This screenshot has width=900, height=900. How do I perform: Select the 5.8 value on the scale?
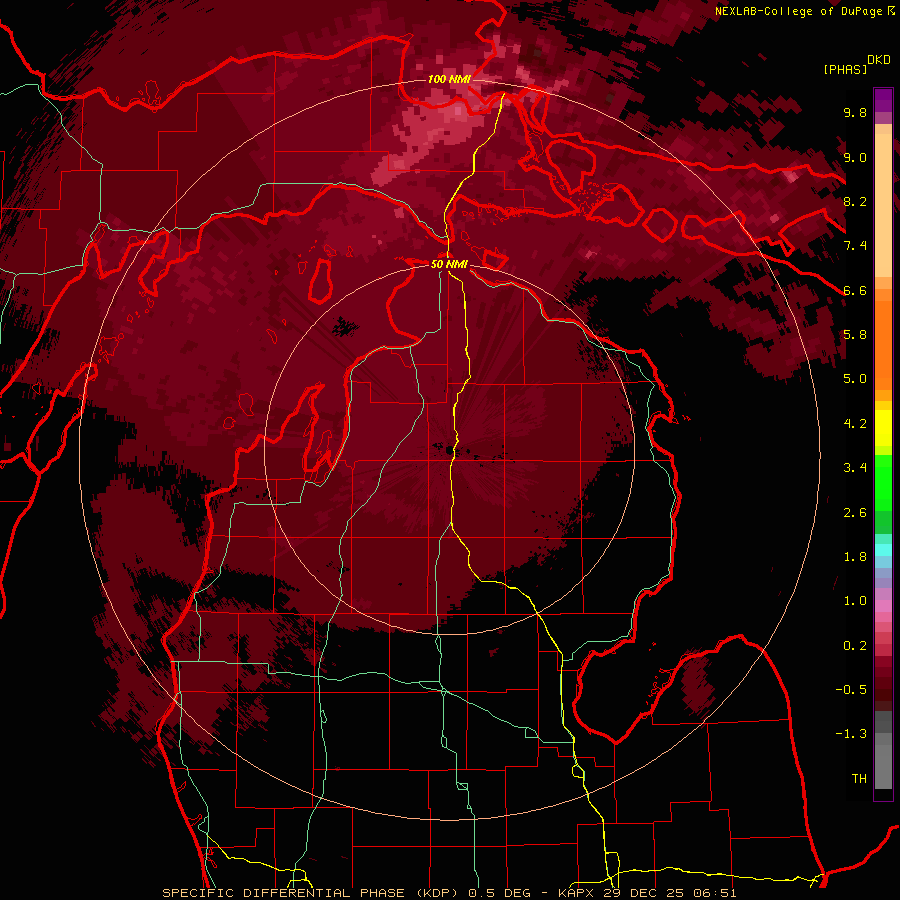[x=855, y=335]
